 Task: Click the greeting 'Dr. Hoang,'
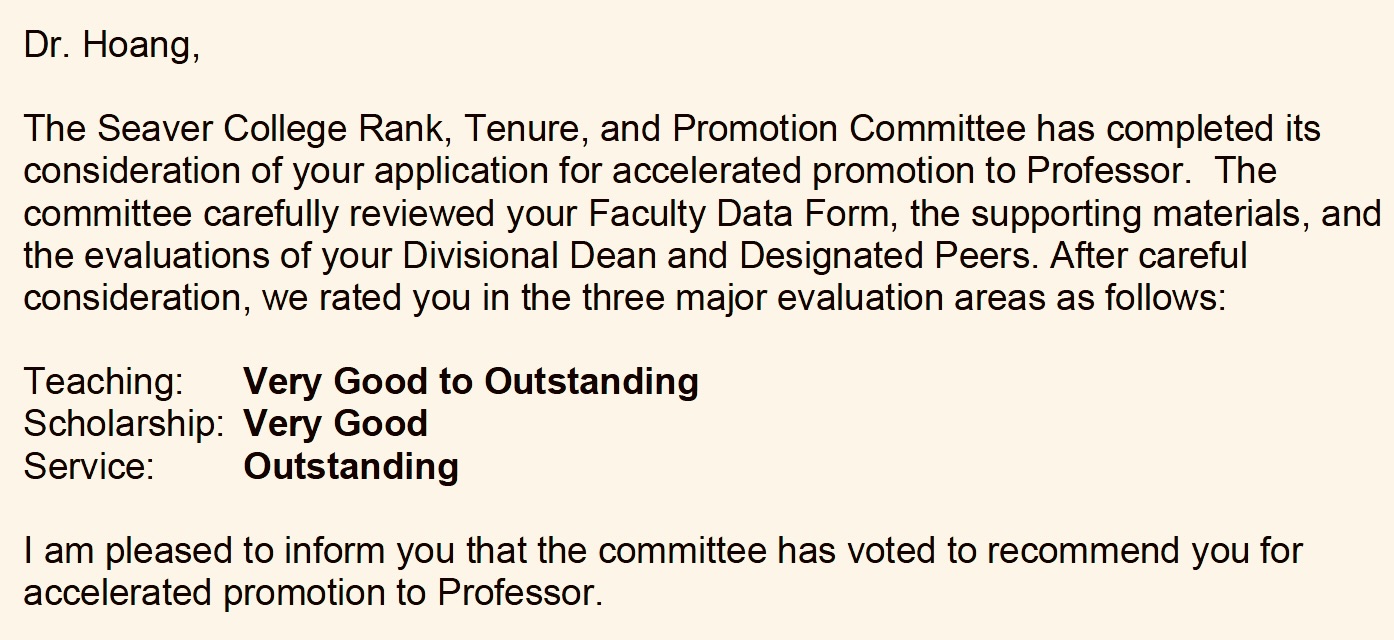111,46
